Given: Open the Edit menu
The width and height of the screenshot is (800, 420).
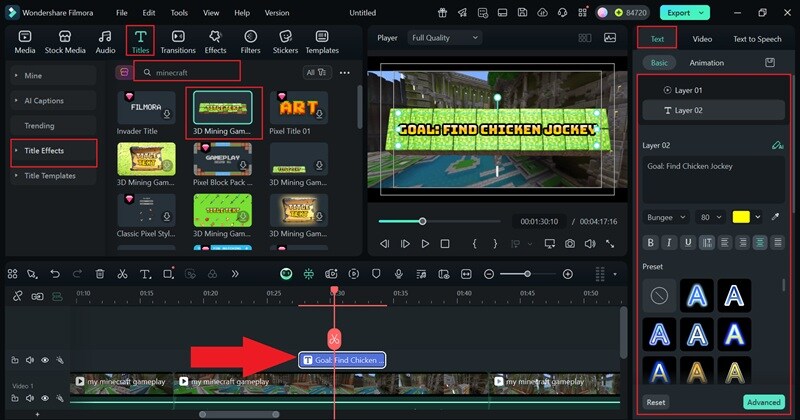Looking at the screenshot, I should pos(149,13).
